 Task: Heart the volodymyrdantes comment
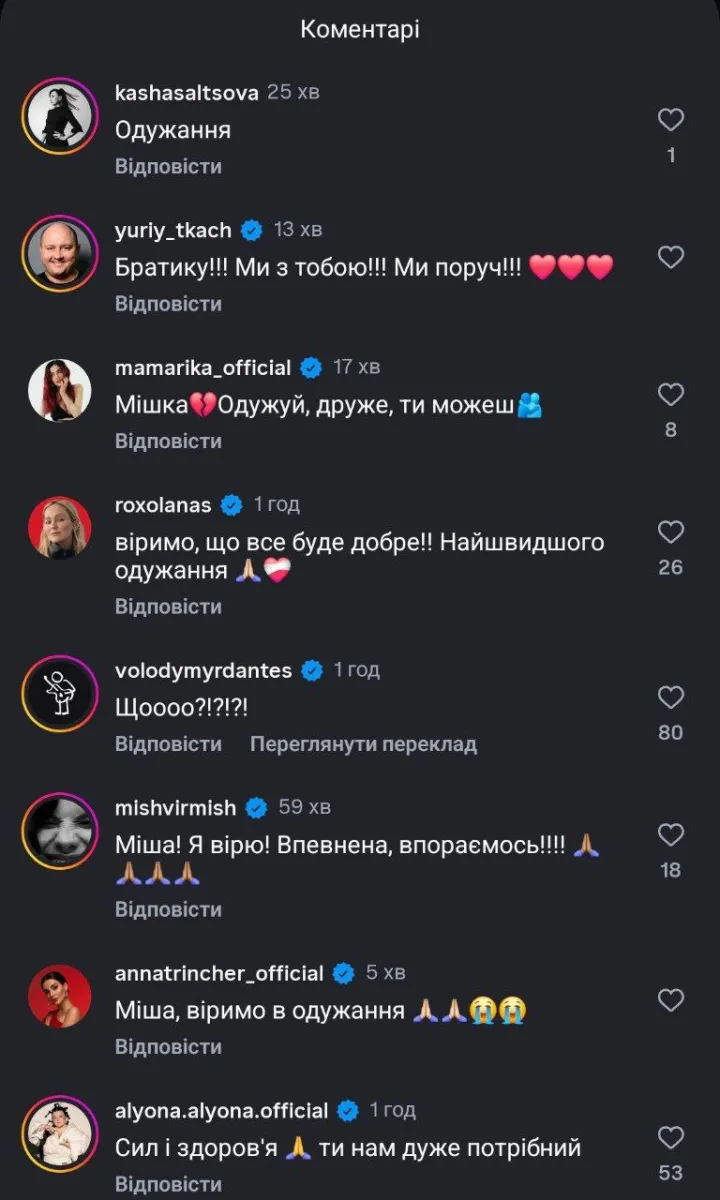(x=671, y=697)
